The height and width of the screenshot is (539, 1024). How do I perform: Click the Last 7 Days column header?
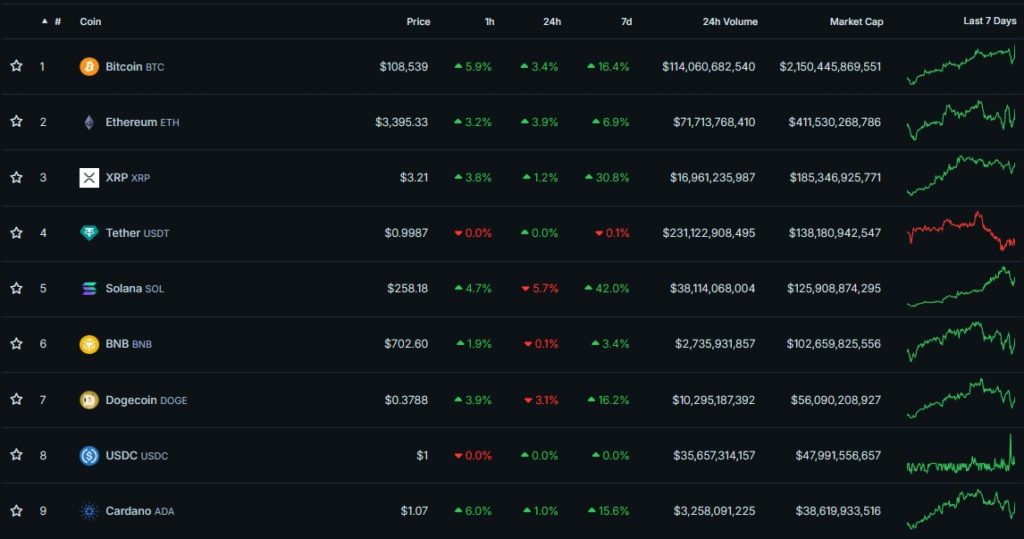coord(989,21)
